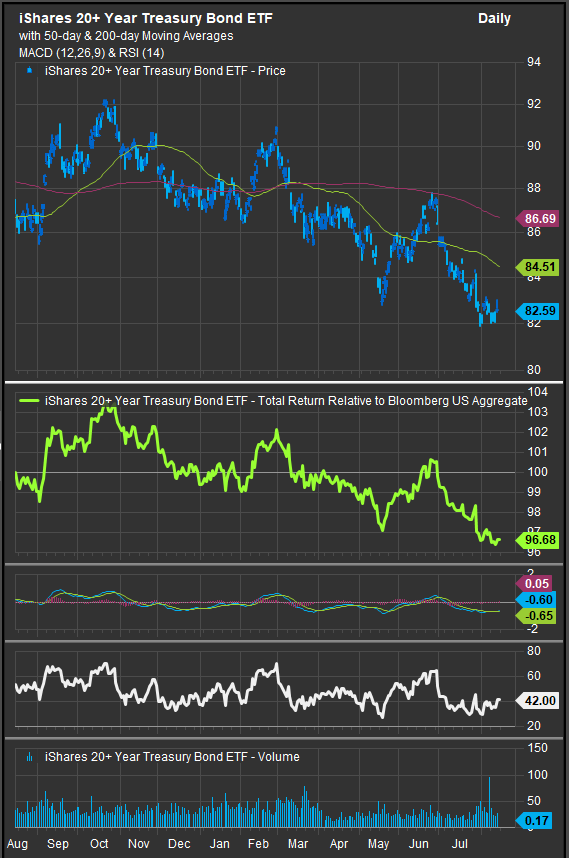Click the volume legend bar icon

tap(30, 757)
